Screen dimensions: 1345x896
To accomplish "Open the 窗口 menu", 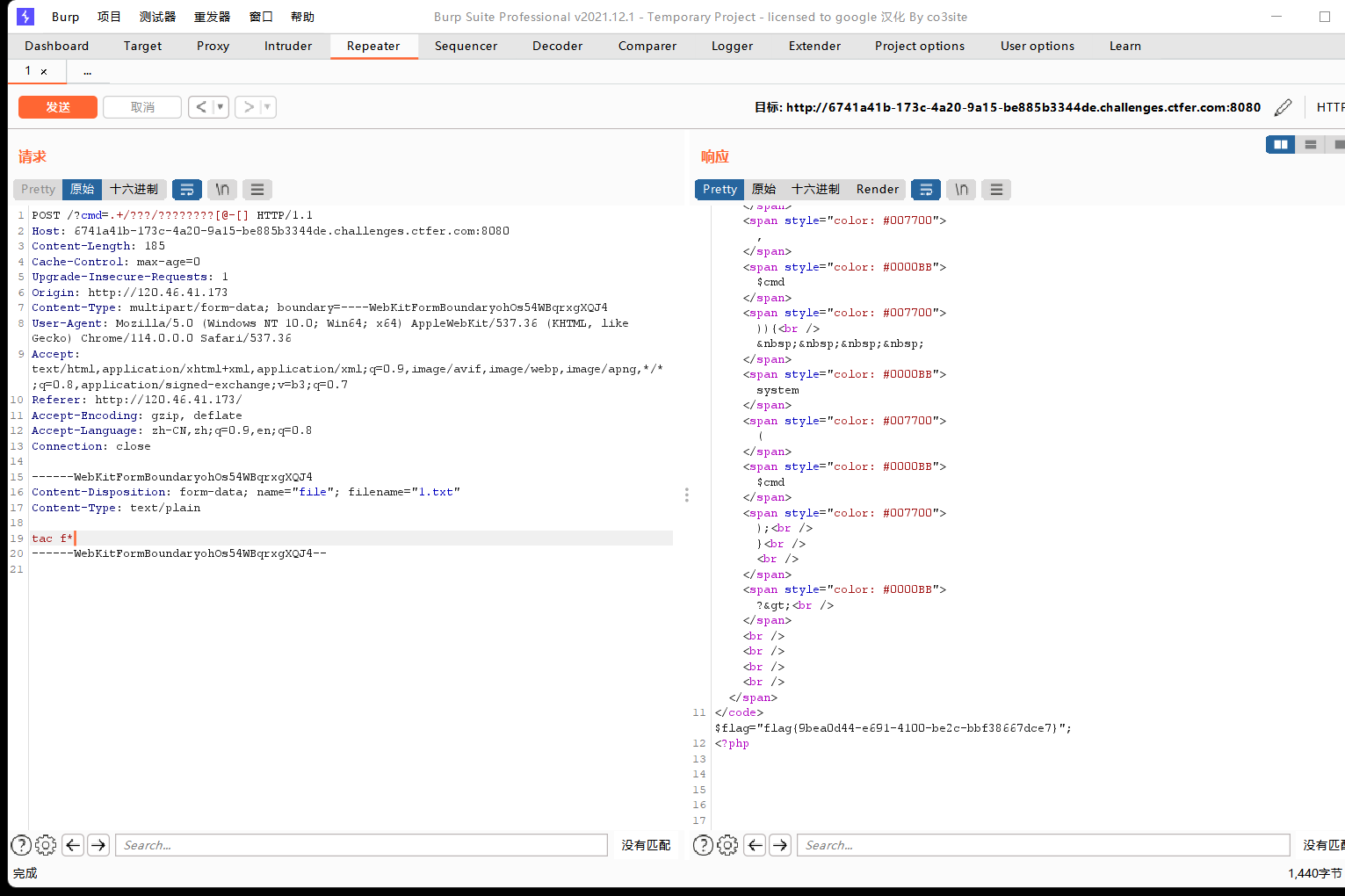I will tap(261, 17).
